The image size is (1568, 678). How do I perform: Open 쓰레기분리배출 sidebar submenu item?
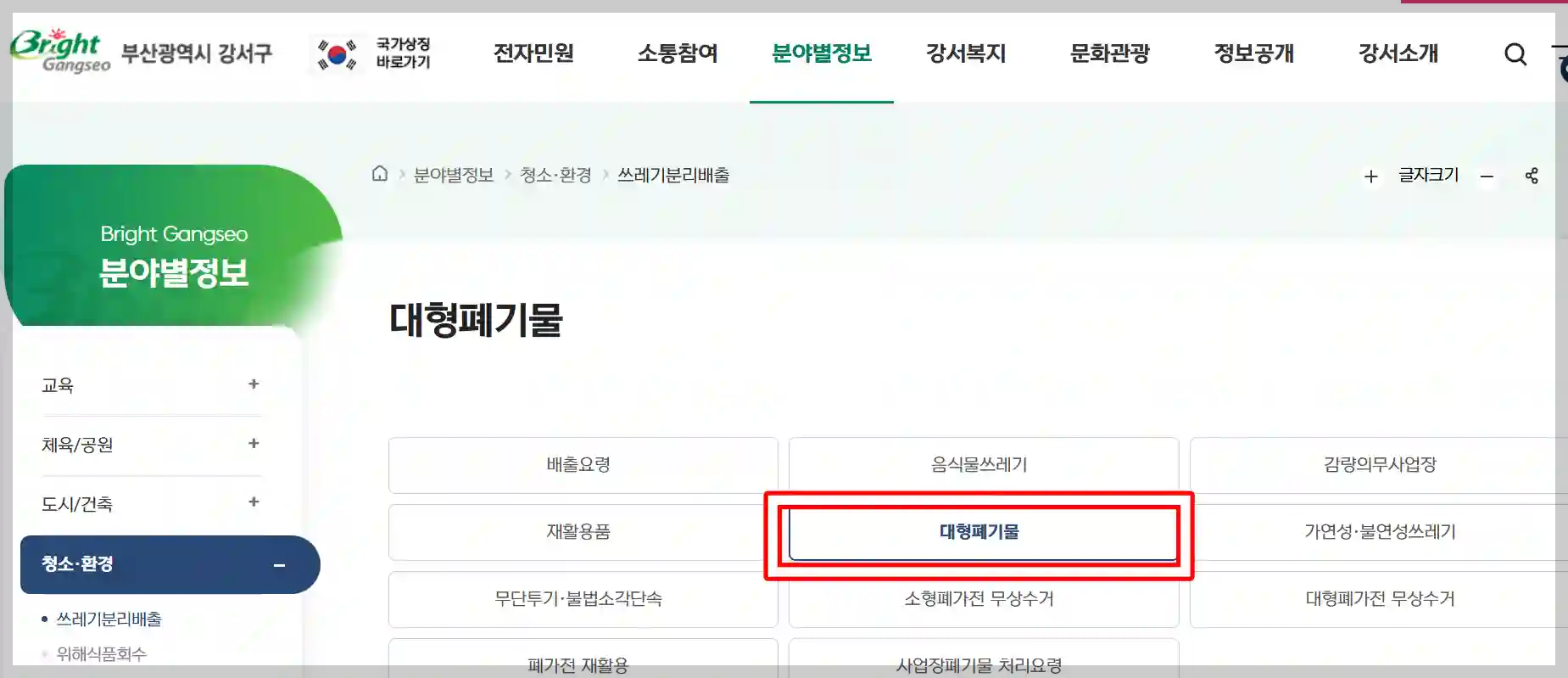[109, 619]
